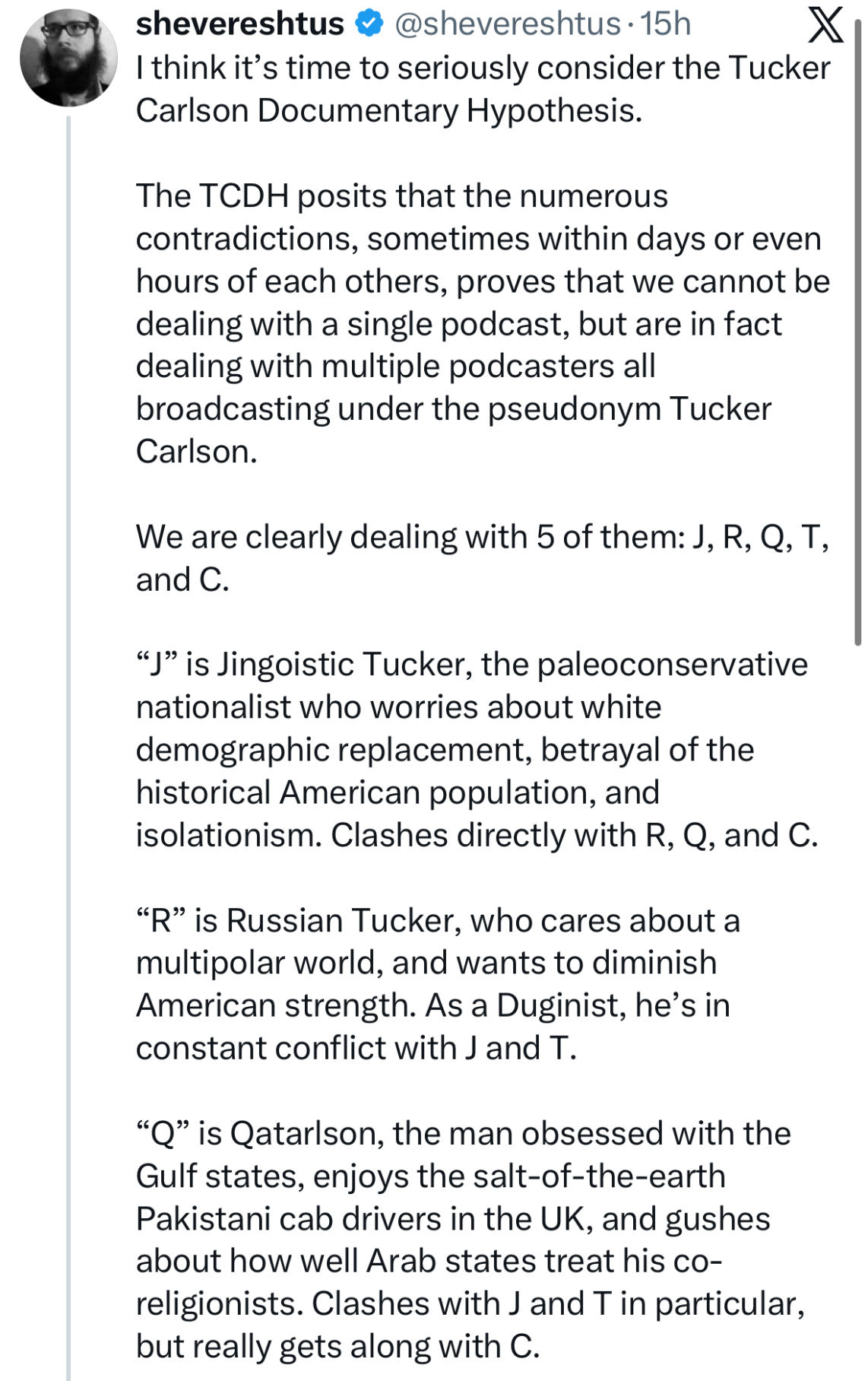Viewport: 868px width, 1381px height.
Task: Click the paragraph beginning "Q" is Qatarlson
Action: point(467,1239)
